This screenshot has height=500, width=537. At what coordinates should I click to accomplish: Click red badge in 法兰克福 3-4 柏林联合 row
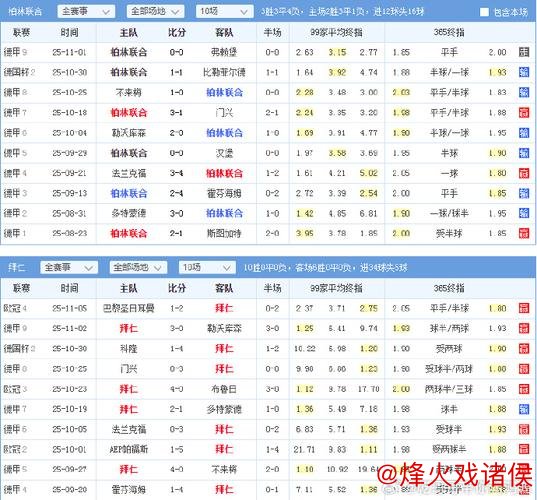(x=524, y=173)
